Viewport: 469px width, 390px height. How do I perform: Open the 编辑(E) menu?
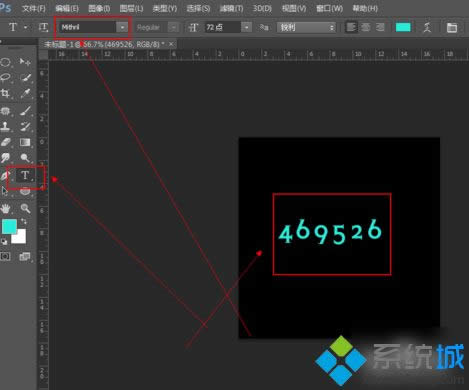click(x=67, y=8)
